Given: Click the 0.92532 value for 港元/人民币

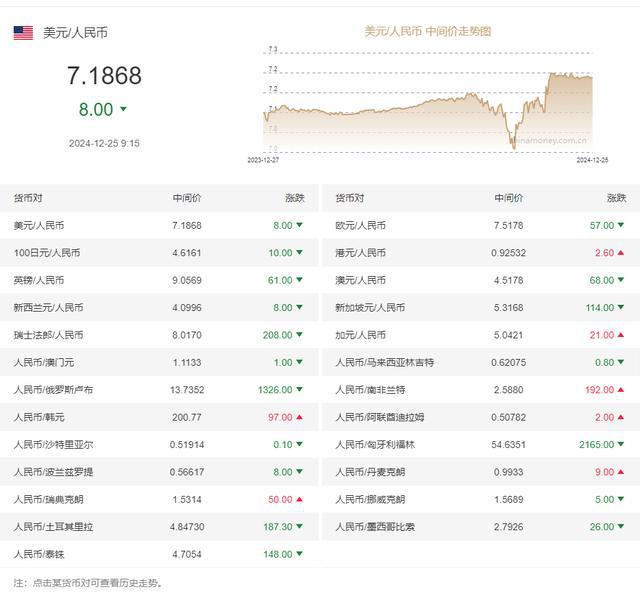Looking at the screenshot, I should [x=509, y=253].
